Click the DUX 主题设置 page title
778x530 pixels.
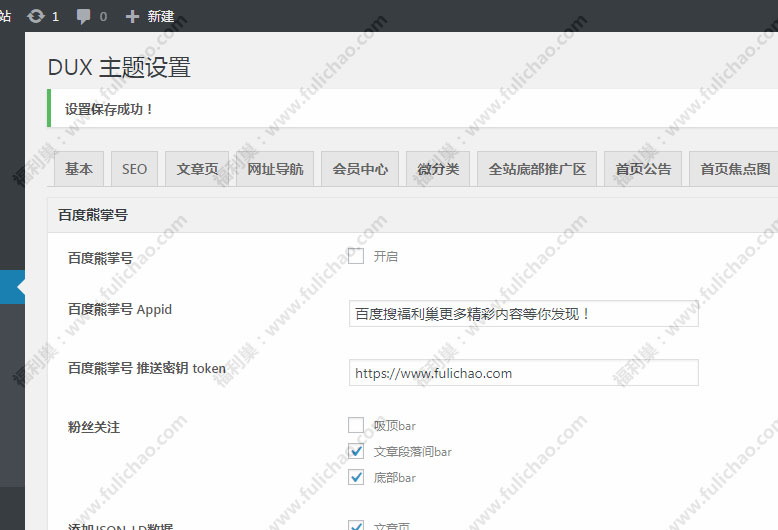pos(119,67)
